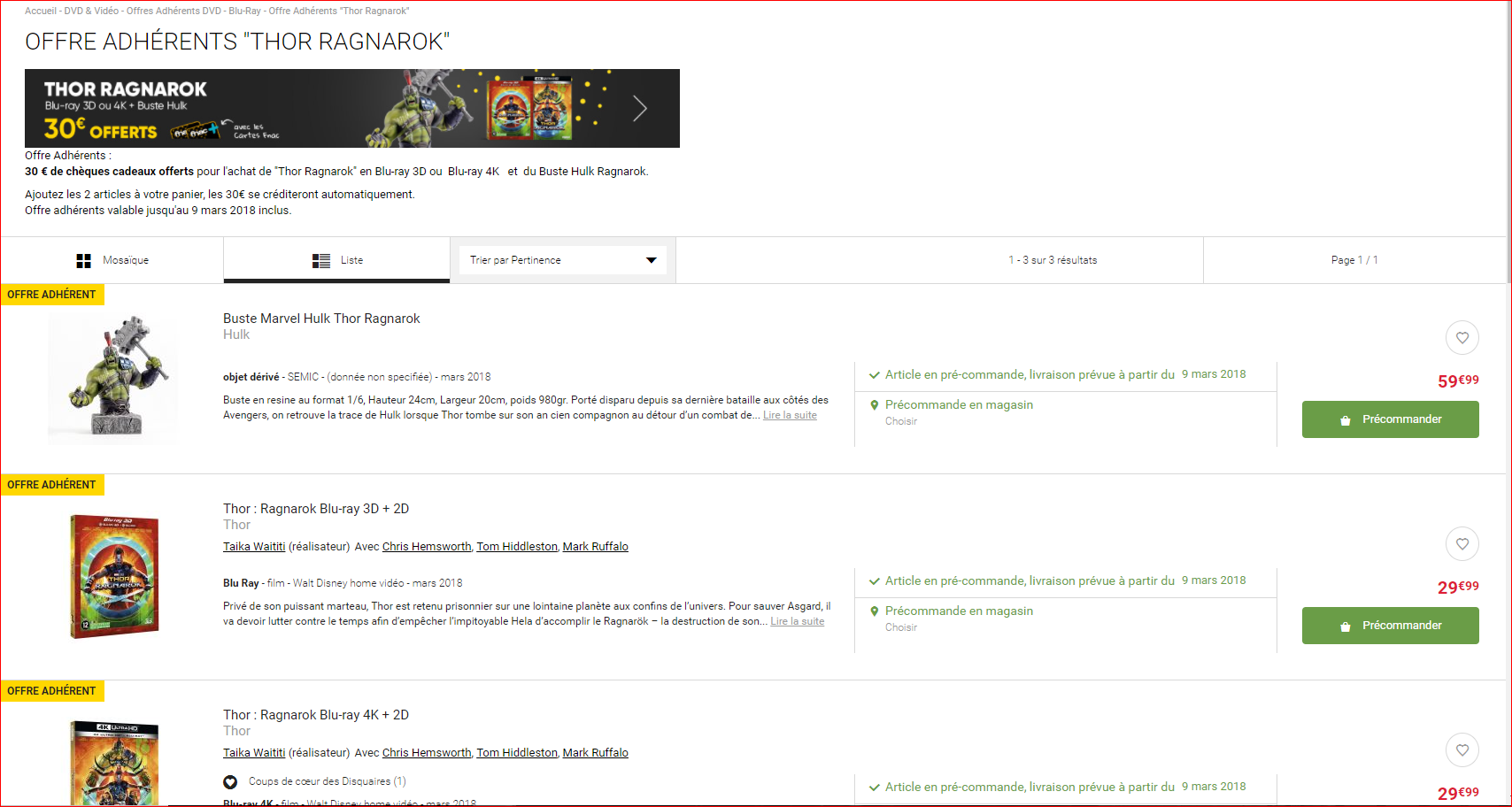Image resolution: width=1512 pixels, height=807 pixels.
Task: Switch to Mosaïque view tab
Action: tap(112, 260)
